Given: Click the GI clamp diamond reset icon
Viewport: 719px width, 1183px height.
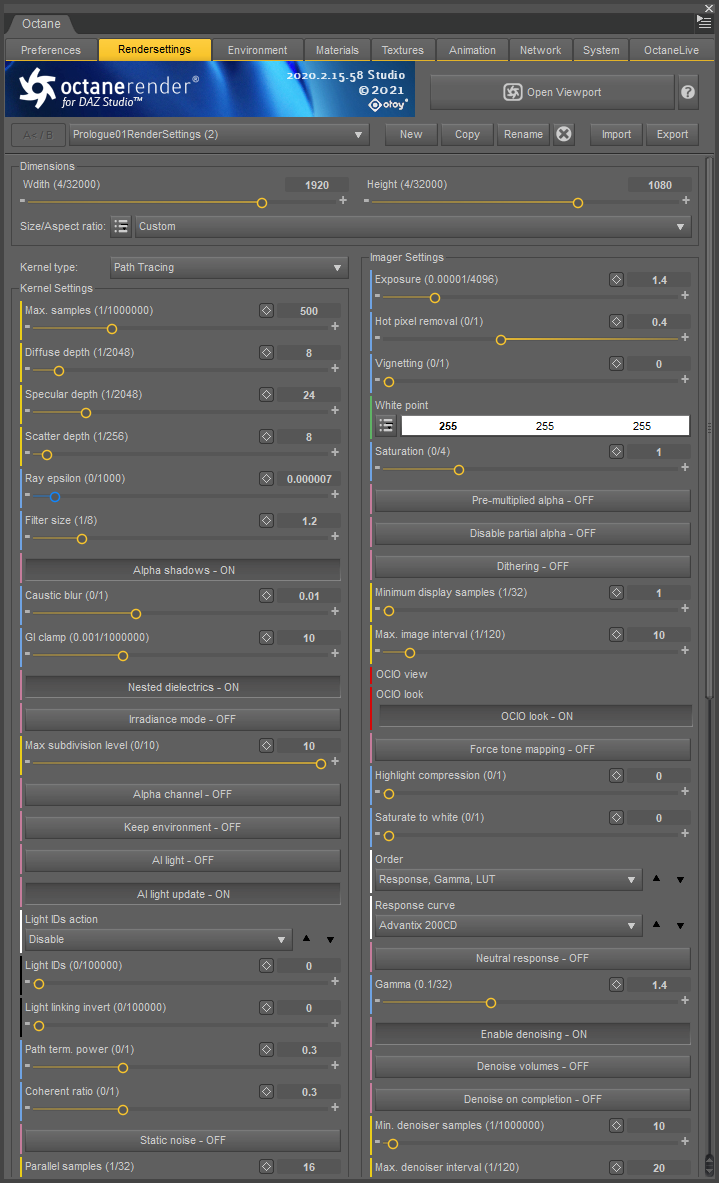Looking at the screenshot, I should pos(266,638).
